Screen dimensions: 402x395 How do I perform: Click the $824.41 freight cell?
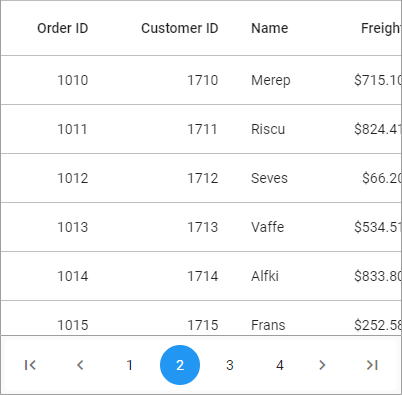click(x=378, y=129)
